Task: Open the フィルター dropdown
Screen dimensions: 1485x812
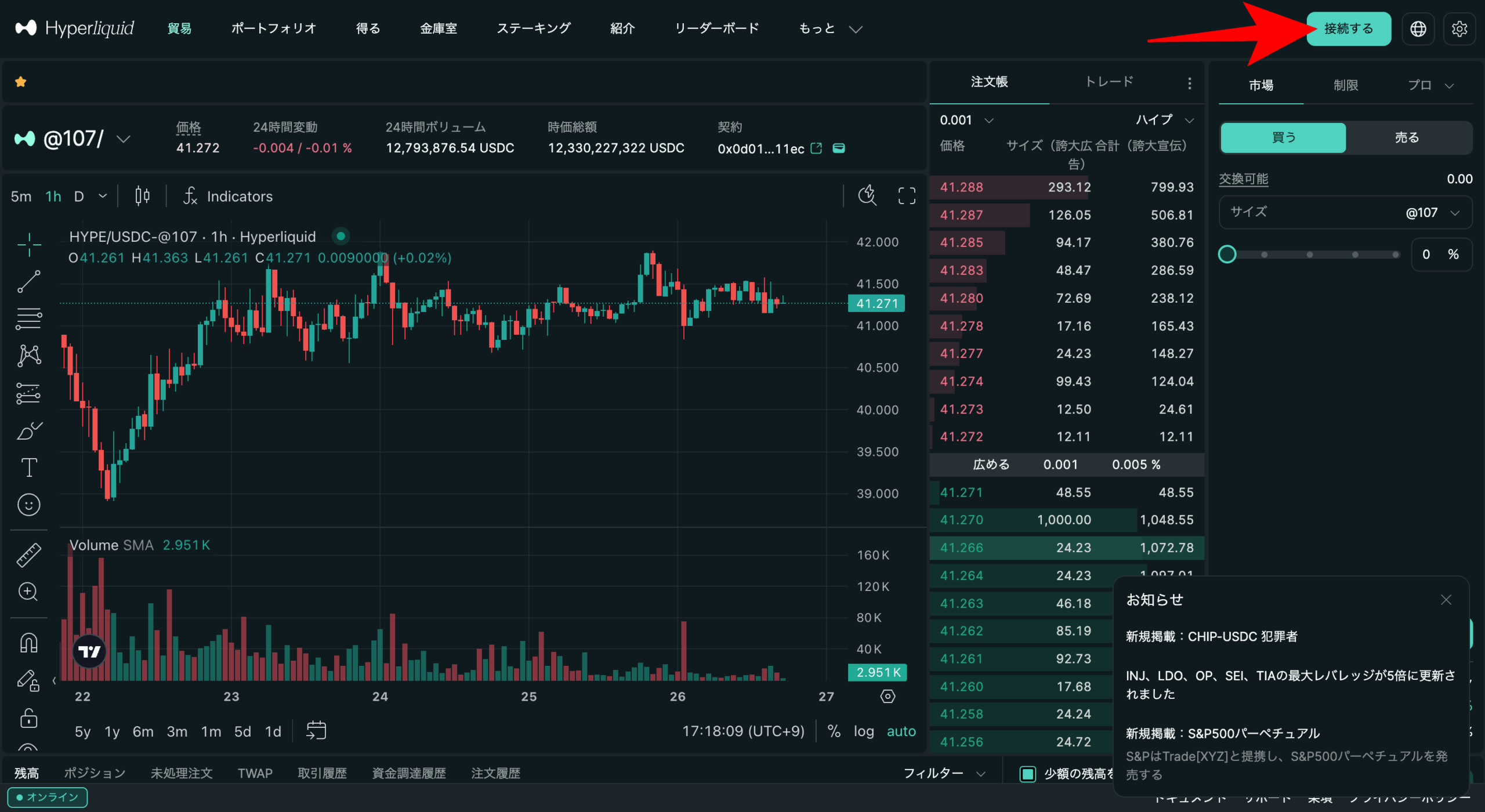Action: (x=944, y=773)
